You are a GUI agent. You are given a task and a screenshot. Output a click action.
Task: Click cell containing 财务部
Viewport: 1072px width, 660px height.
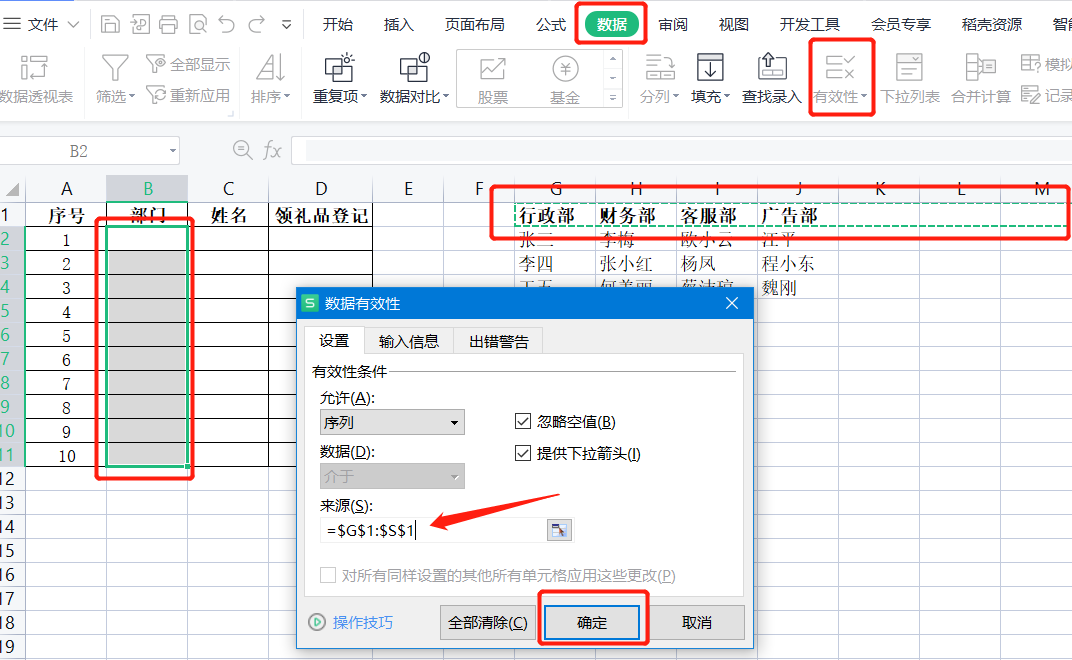click(636, 215)
